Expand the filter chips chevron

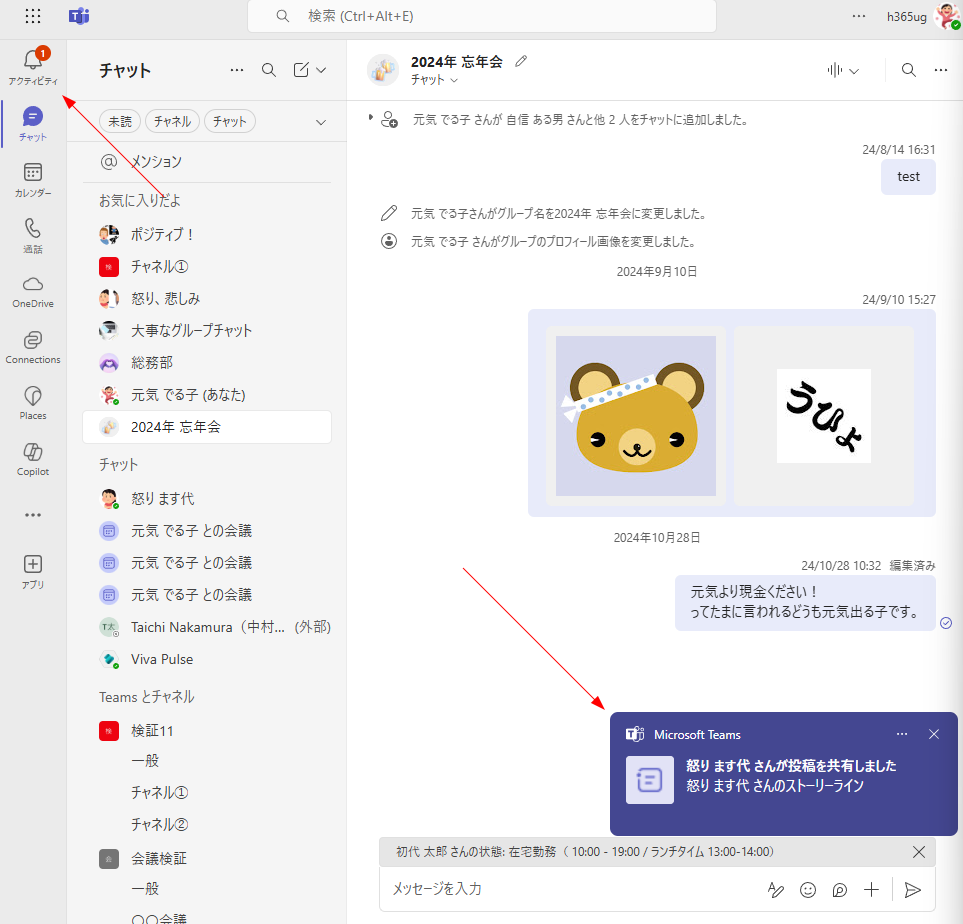tap(321, 122)
